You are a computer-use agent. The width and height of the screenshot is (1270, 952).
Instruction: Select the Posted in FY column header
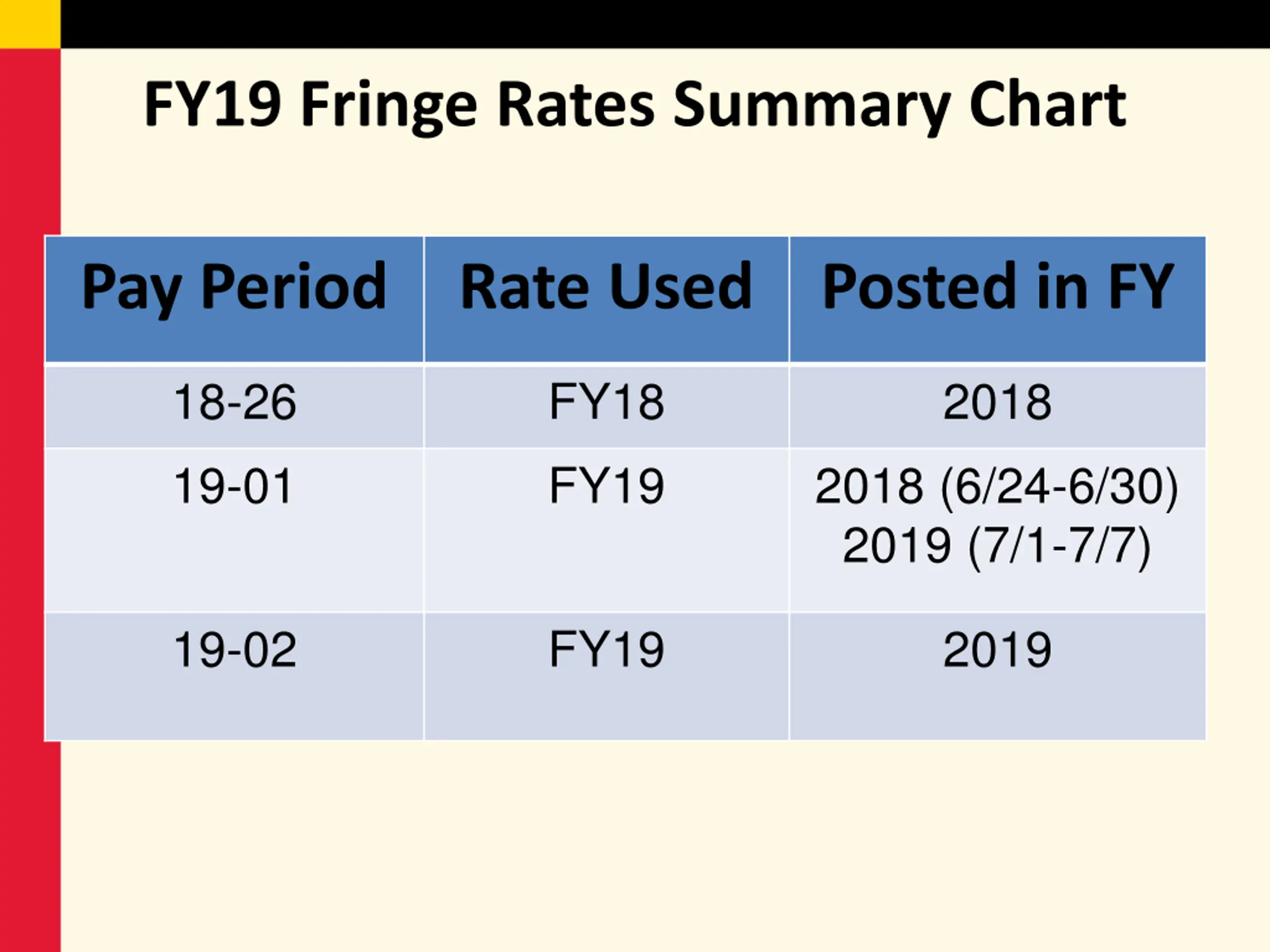[998, 287]
